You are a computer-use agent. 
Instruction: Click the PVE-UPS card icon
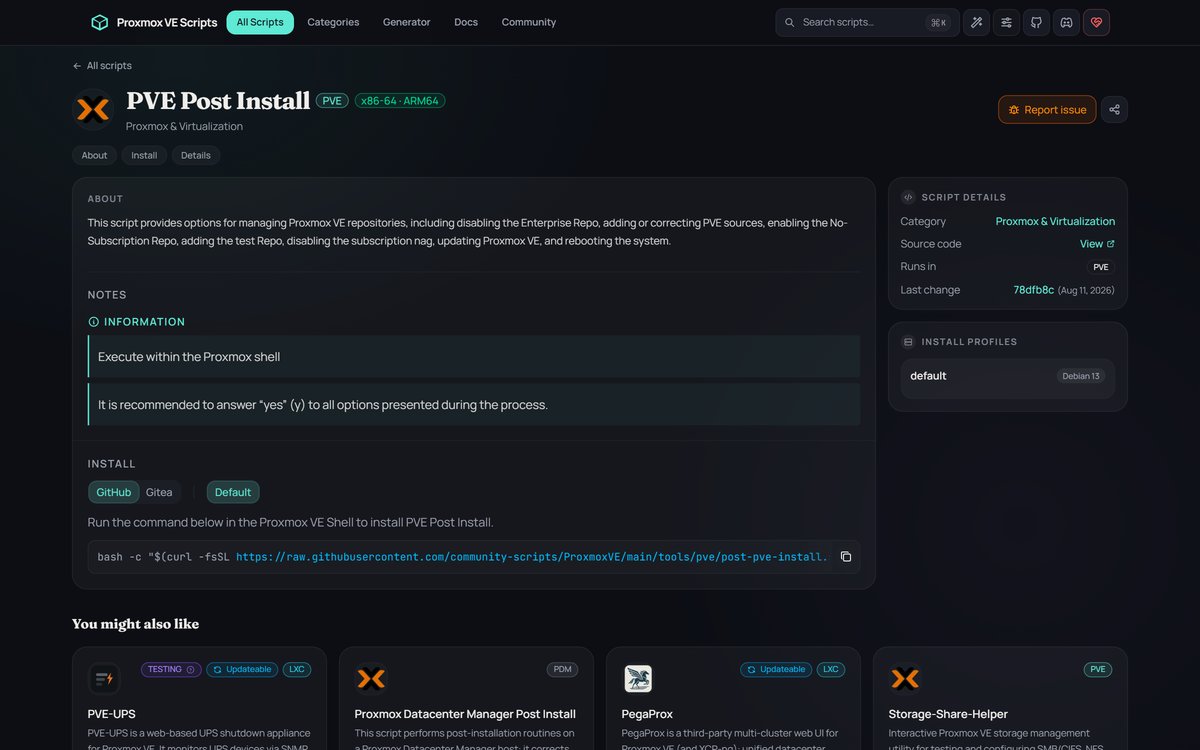104,679
